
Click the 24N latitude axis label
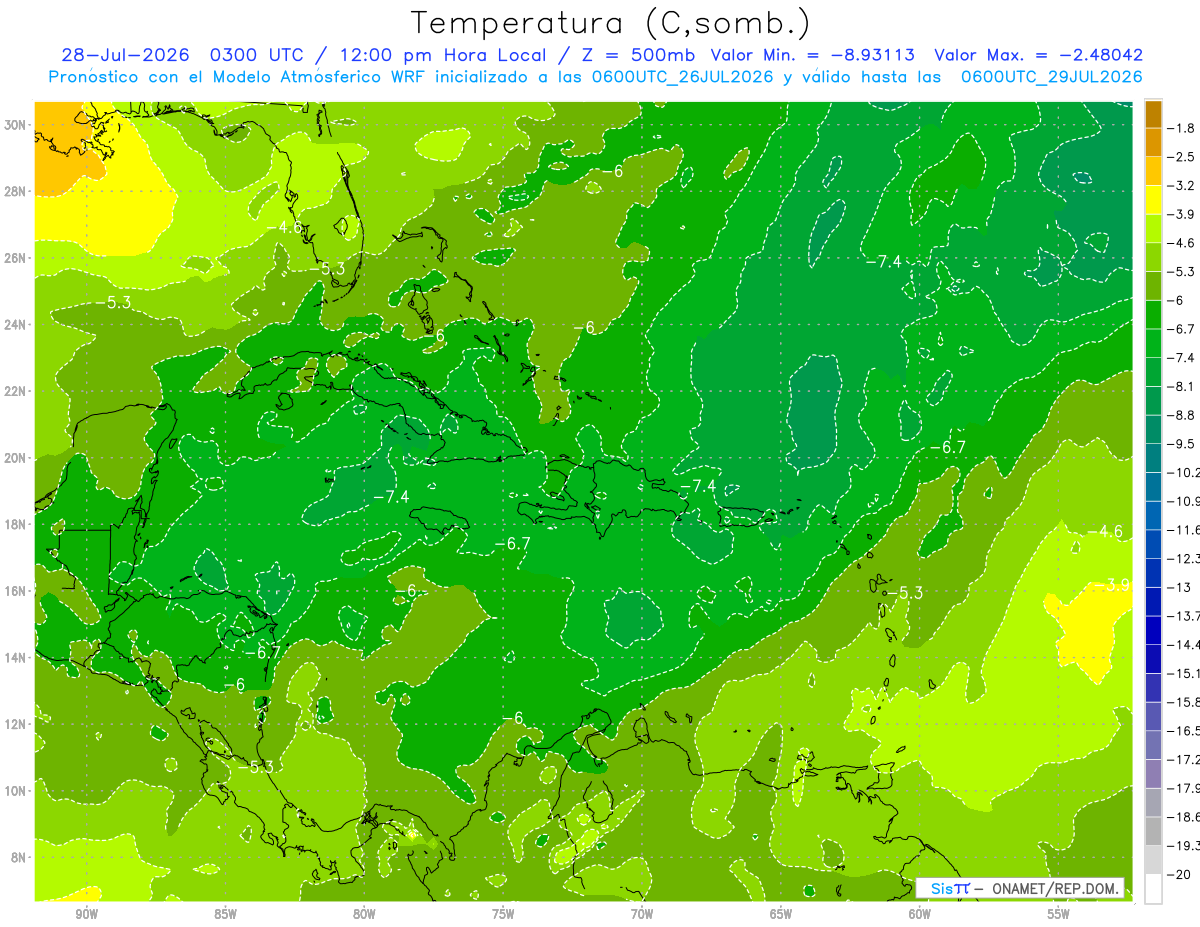coord(17,325)
